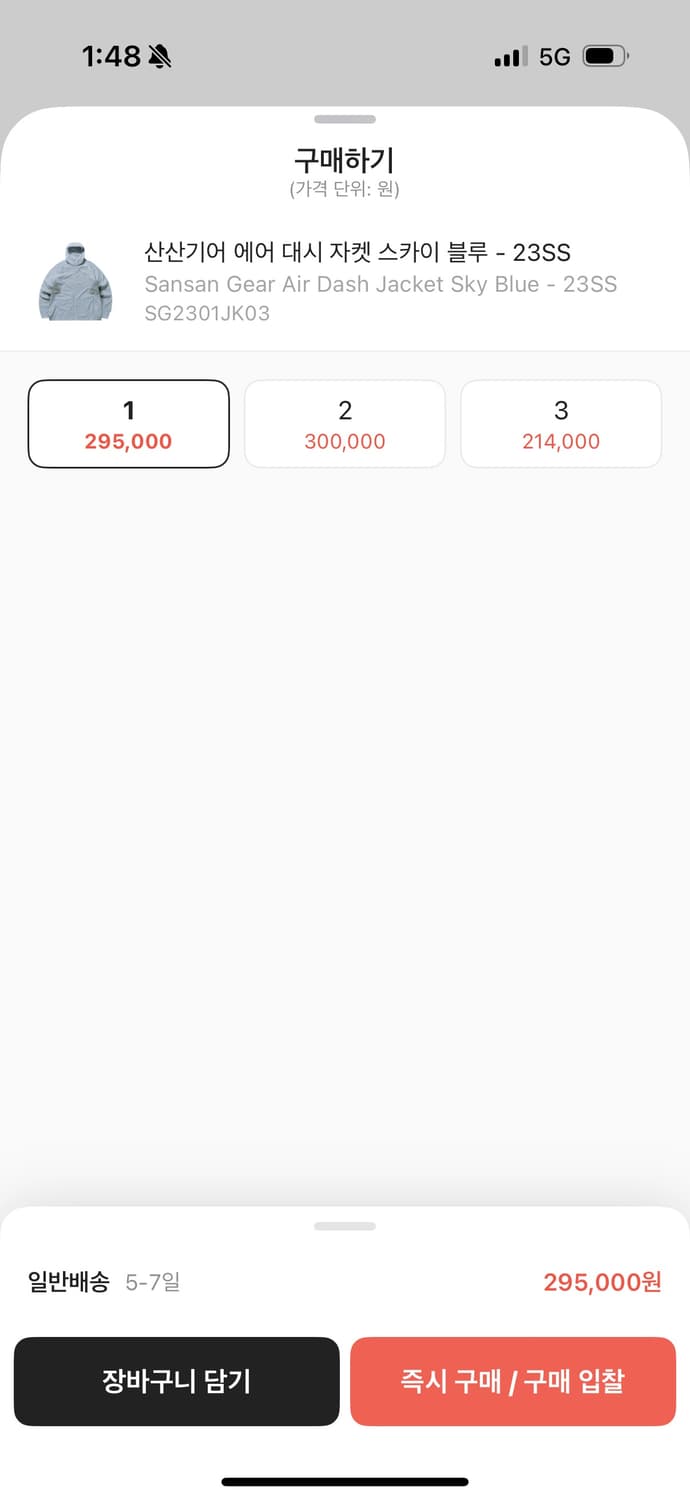The image size is (690, 1500).
Task: Tap the cellular signal bars icon
Action: pos(510,57)
